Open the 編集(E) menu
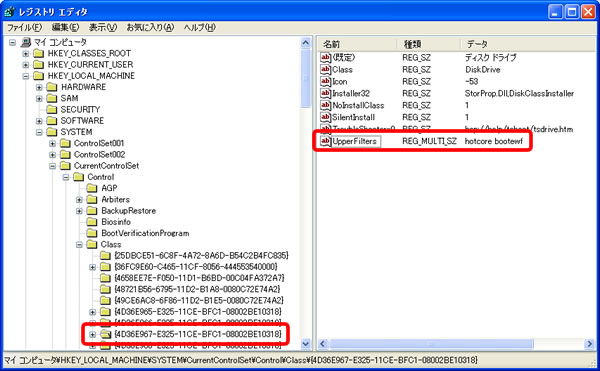This screenshot has width=600, height=371. click(65, 28)
